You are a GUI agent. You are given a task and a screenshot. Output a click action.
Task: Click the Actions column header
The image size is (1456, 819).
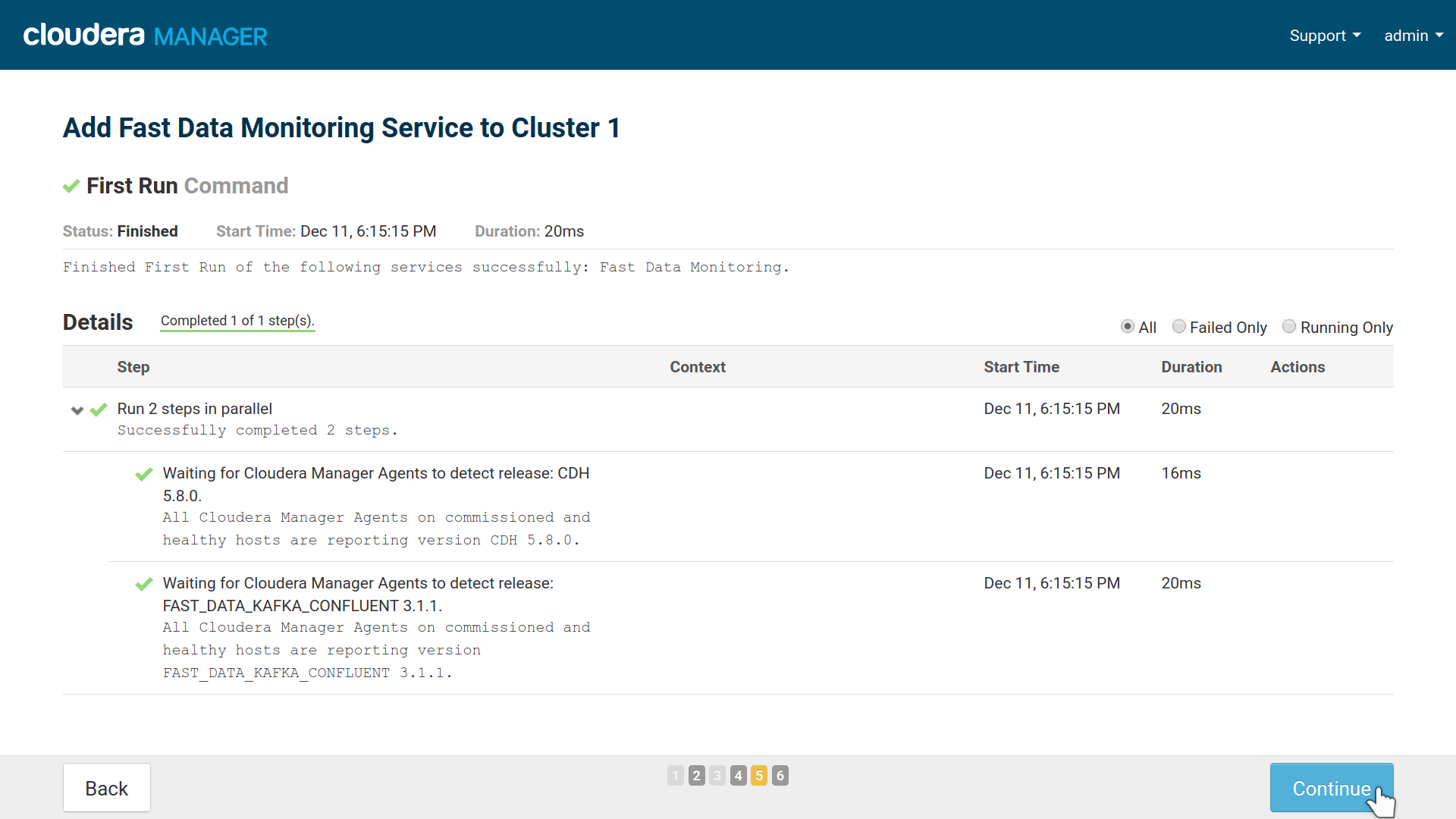click(x=1298, y=367)
